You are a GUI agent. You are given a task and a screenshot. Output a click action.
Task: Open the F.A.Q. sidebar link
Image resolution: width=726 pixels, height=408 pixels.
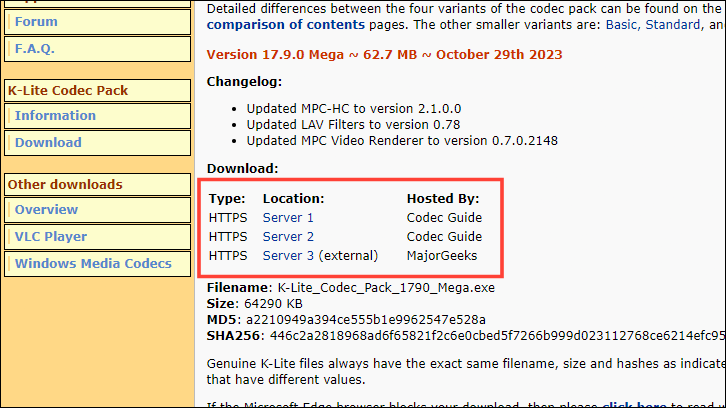[35, 49]
